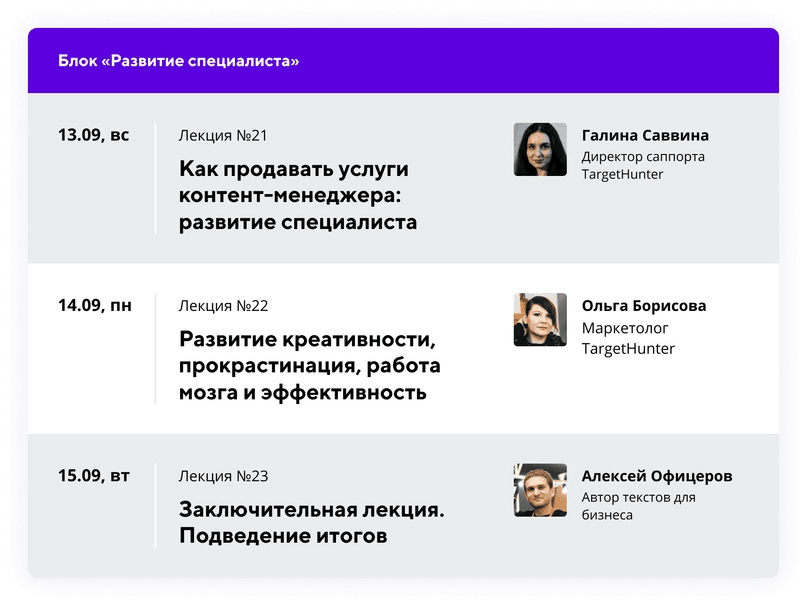
Task: Click the 'Лекция №22' label
Action: 223,306
